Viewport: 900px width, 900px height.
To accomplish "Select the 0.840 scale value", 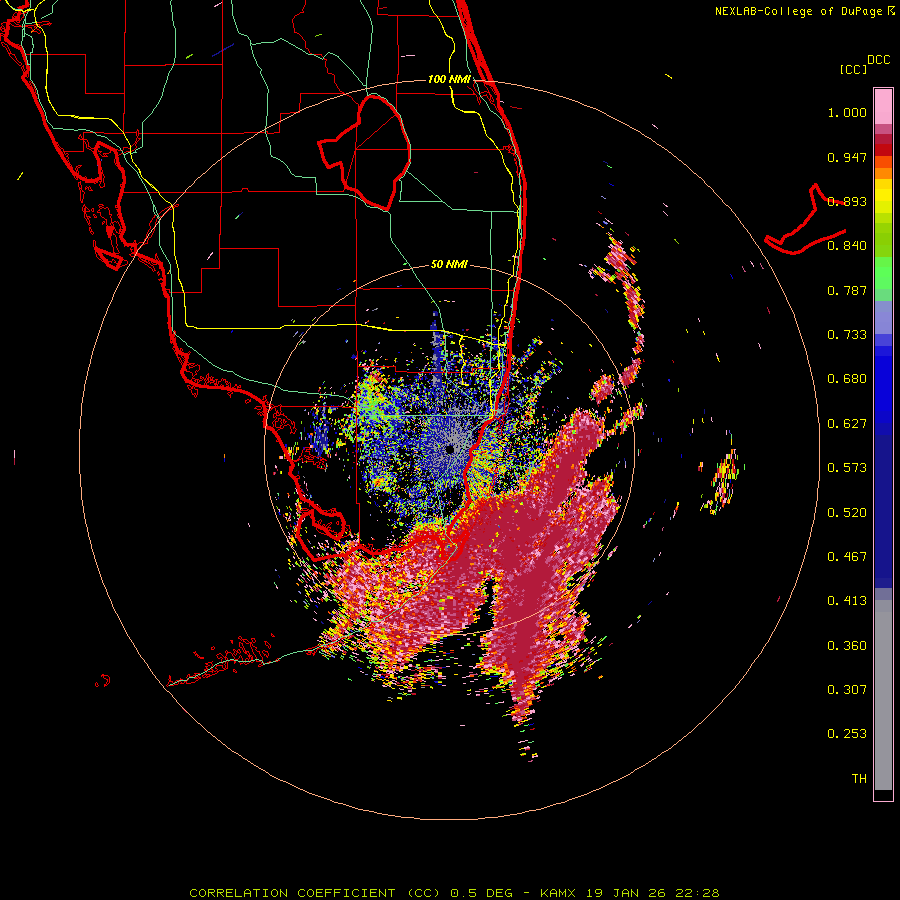I will pos(847,246).
